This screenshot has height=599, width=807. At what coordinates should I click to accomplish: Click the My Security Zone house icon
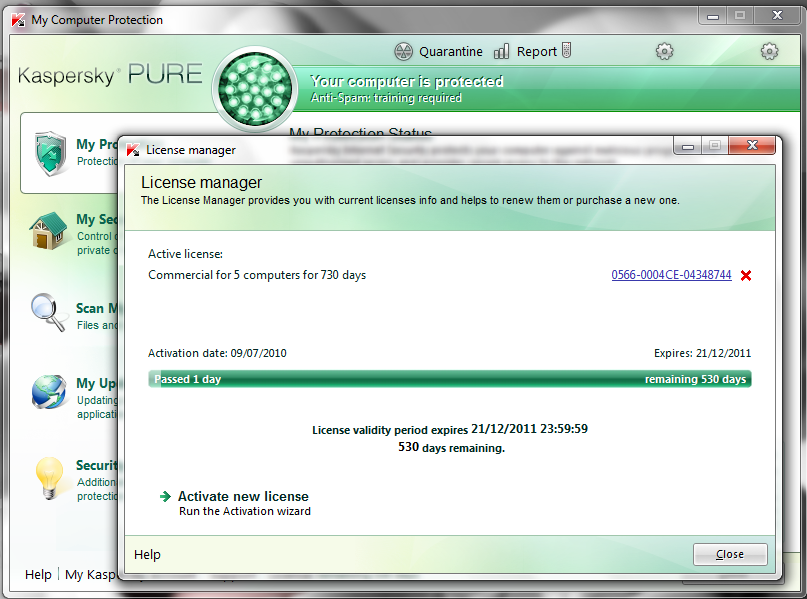[x=48, y=231]
